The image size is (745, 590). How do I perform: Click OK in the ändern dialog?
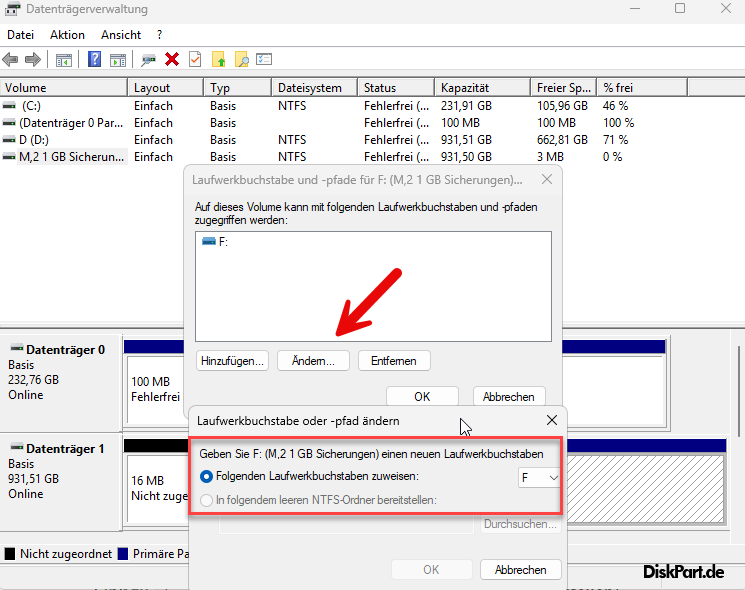point(431,570)
